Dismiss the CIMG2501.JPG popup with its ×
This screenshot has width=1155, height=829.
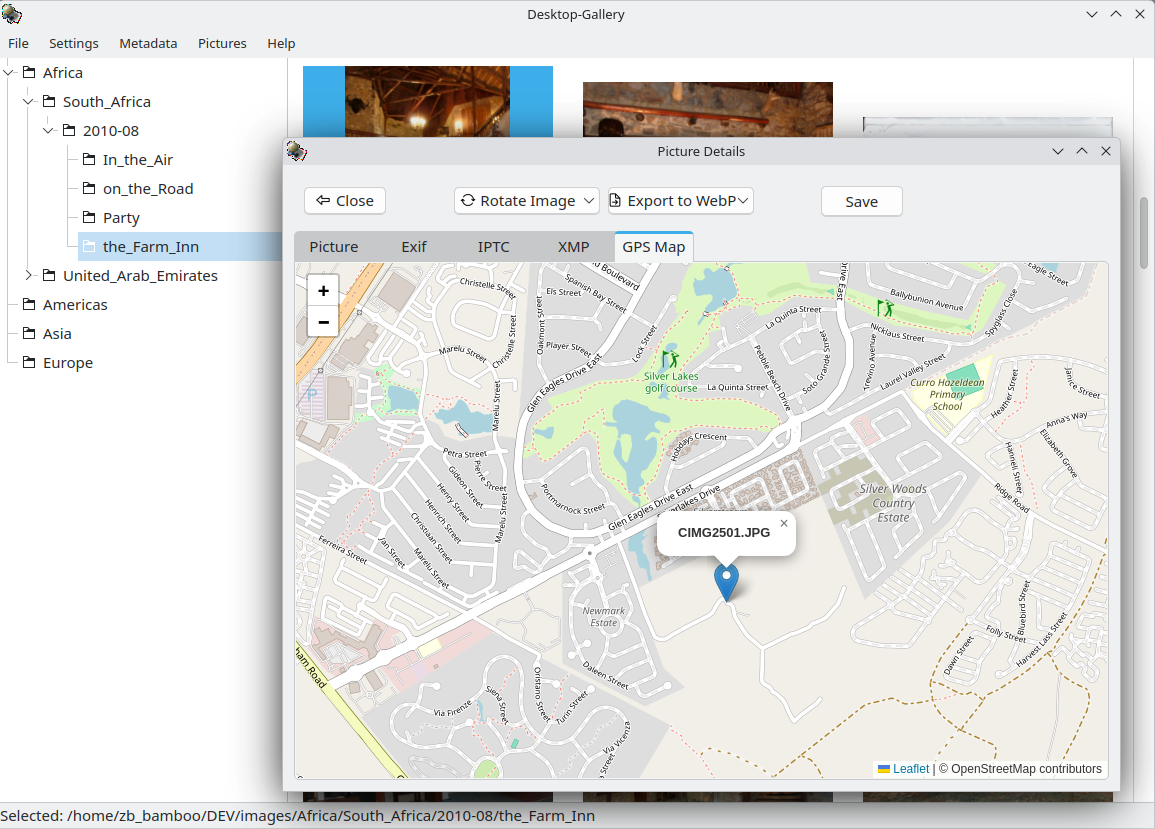click(x=783, y=522)
